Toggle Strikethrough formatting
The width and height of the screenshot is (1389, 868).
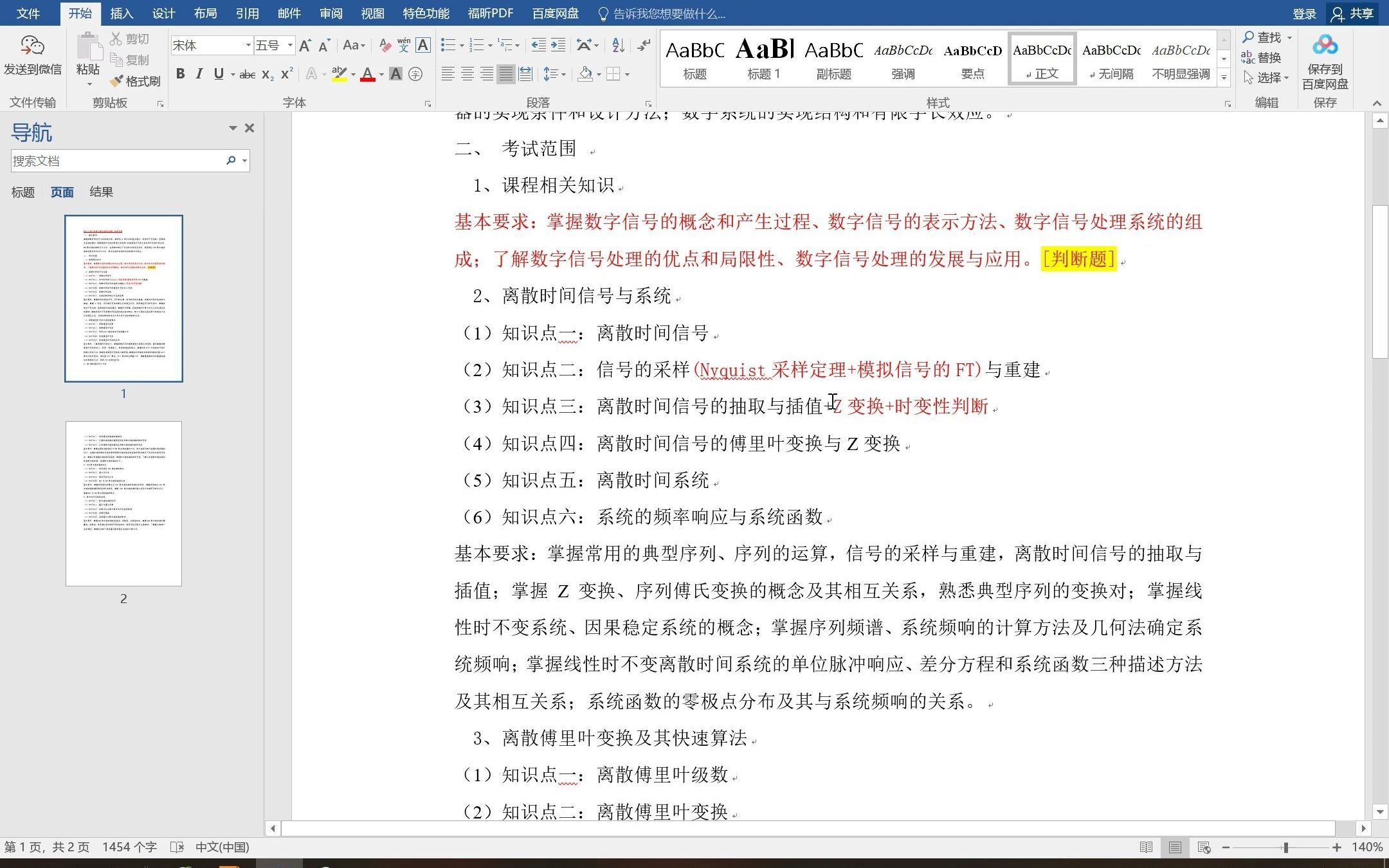point(248,75)
